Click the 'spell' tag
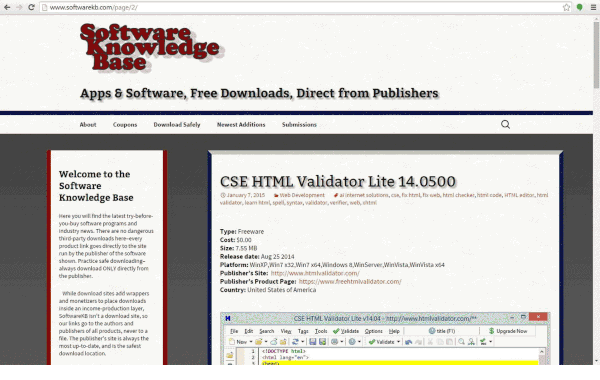600x380 pixels. [278, 203]
